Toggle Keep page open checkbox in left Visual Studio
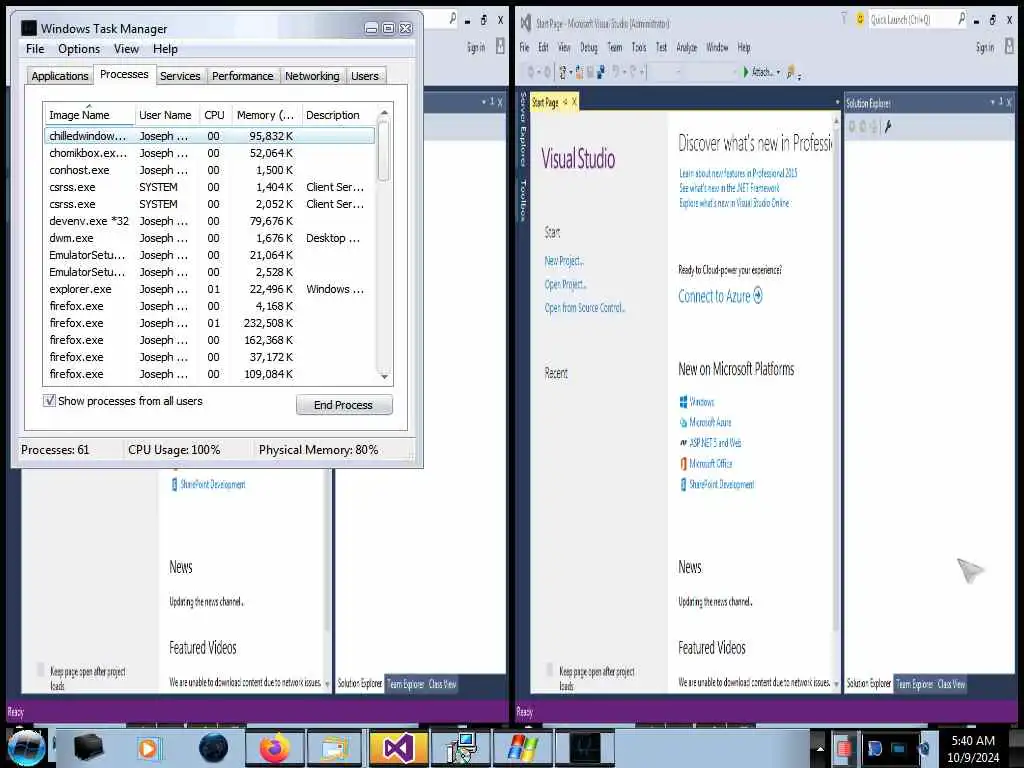Screen dimensions: 1024x768 pos(42,671)
